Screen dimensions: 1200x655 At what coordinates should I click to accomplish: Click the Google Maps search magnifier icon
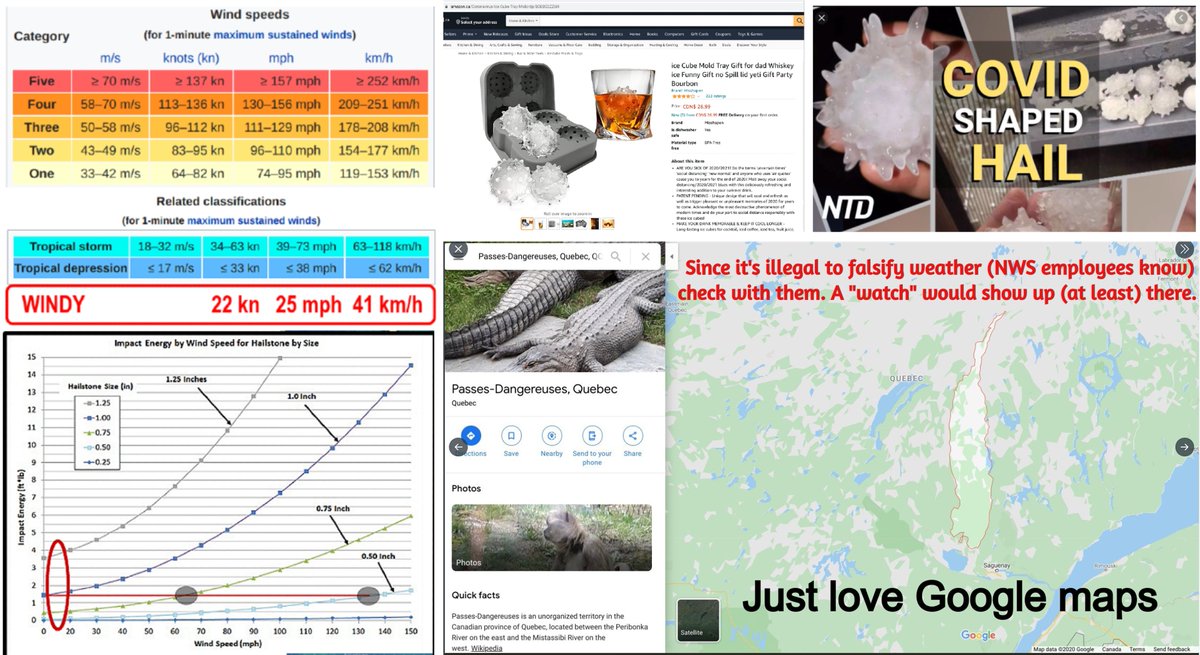(x=616, y=257)
